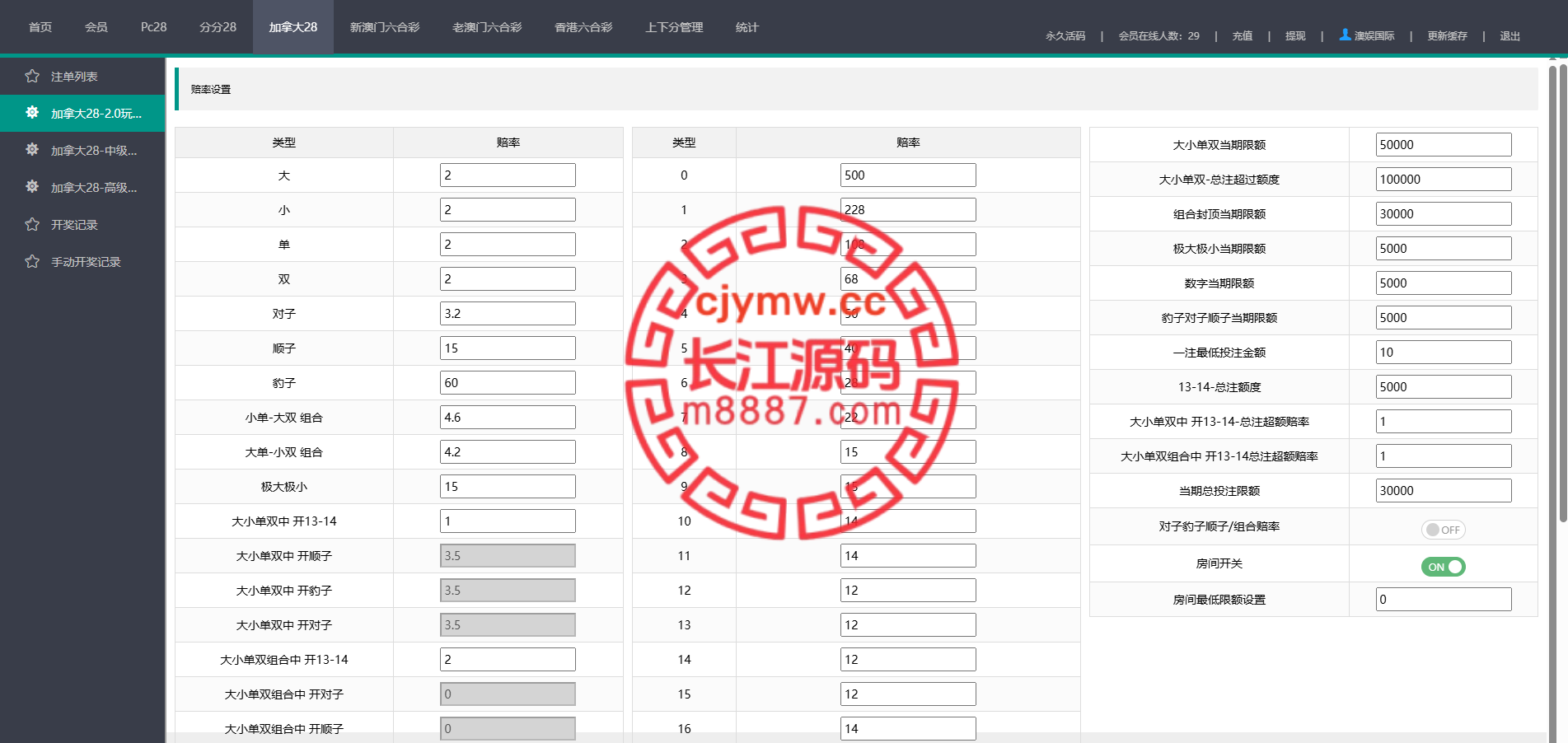This screenshot has width=1568, height=743.
Task: Click the 提现 link in header
Action: click(1295, 35)
